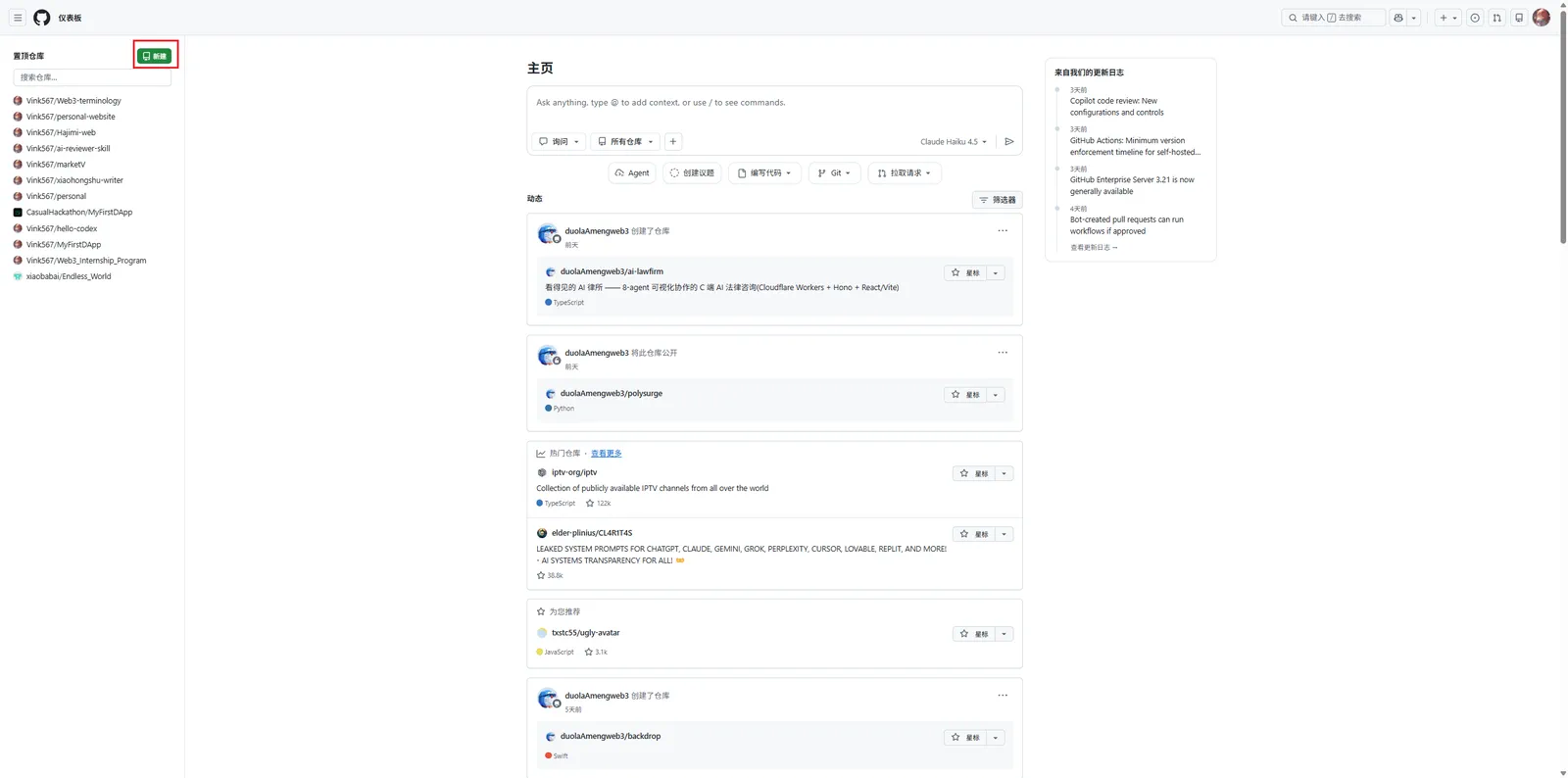Star the txstc55/ugly-avatar repository
The width and height of the screenshot is (1568, 778).
coord(974,634)
